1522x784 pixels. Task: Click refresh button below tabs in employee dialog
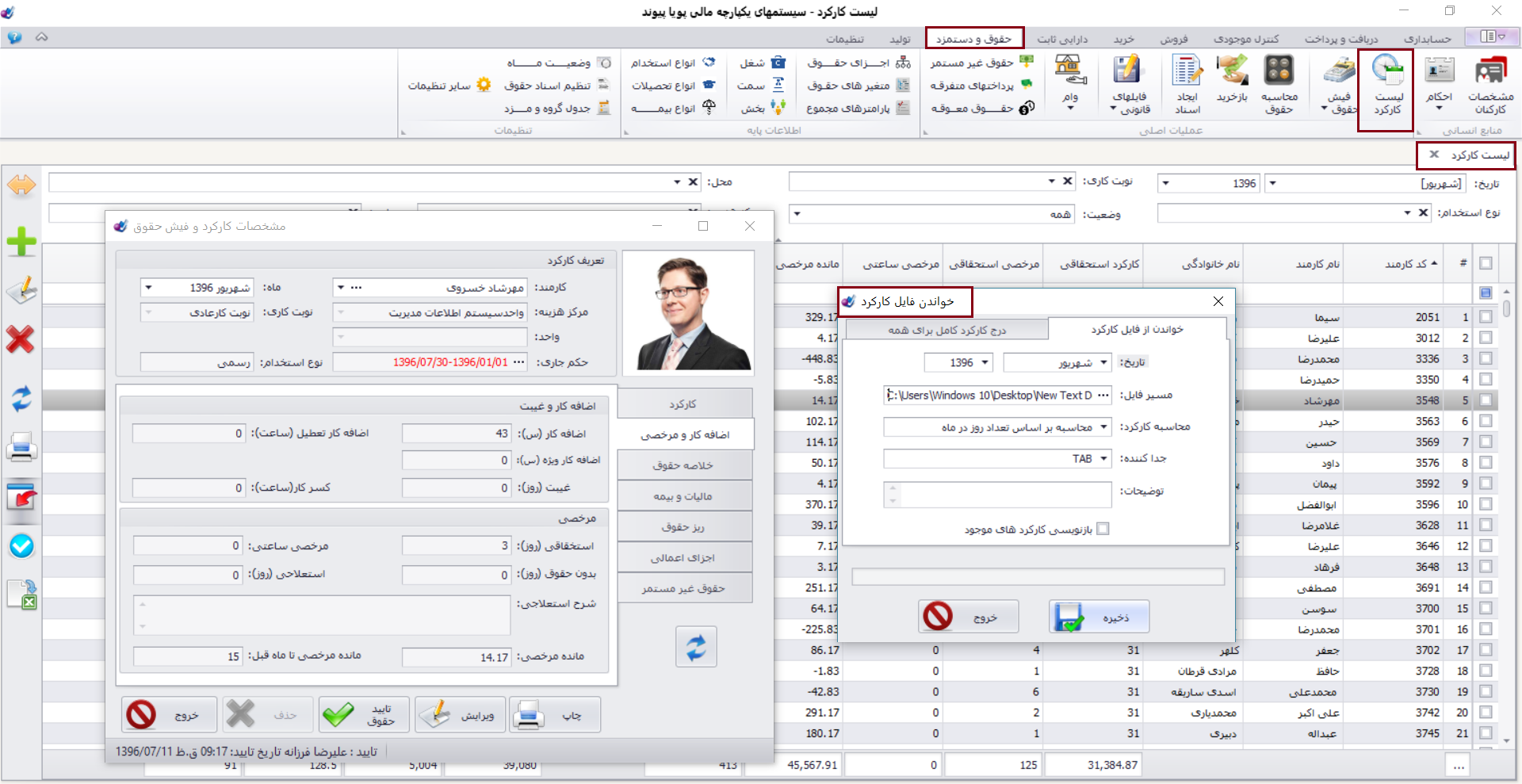pos(696,647)
